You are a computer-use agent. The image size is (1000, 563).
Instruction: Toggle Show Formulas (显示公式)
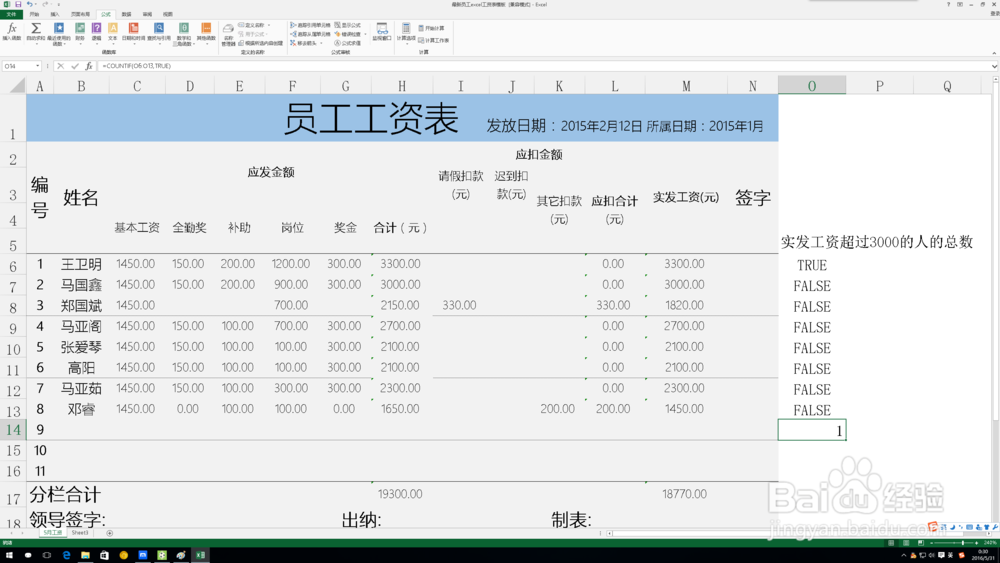[348, 26]
